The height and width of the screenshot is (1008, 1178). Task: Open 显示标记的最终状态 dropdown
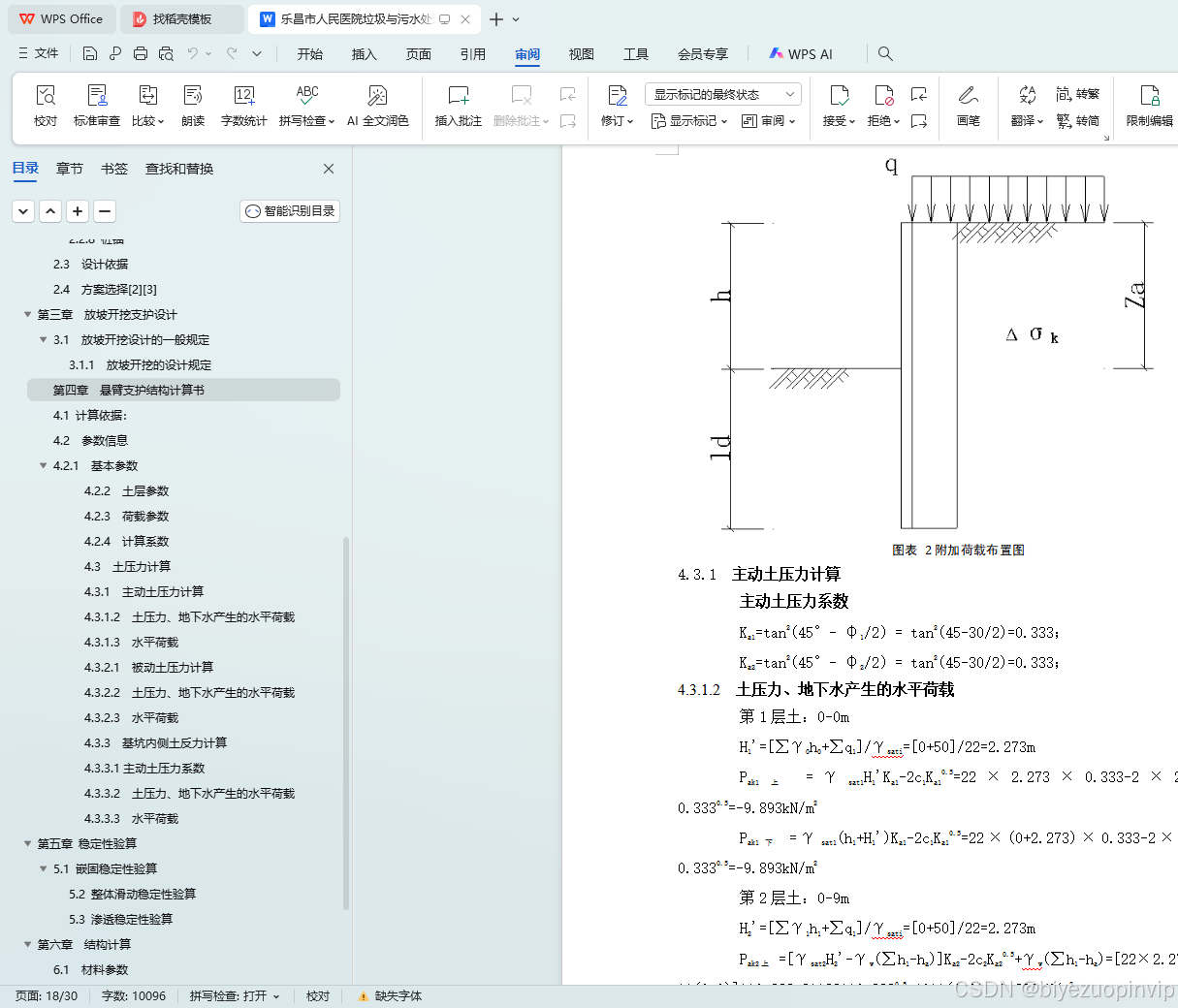tap(722, 94)
